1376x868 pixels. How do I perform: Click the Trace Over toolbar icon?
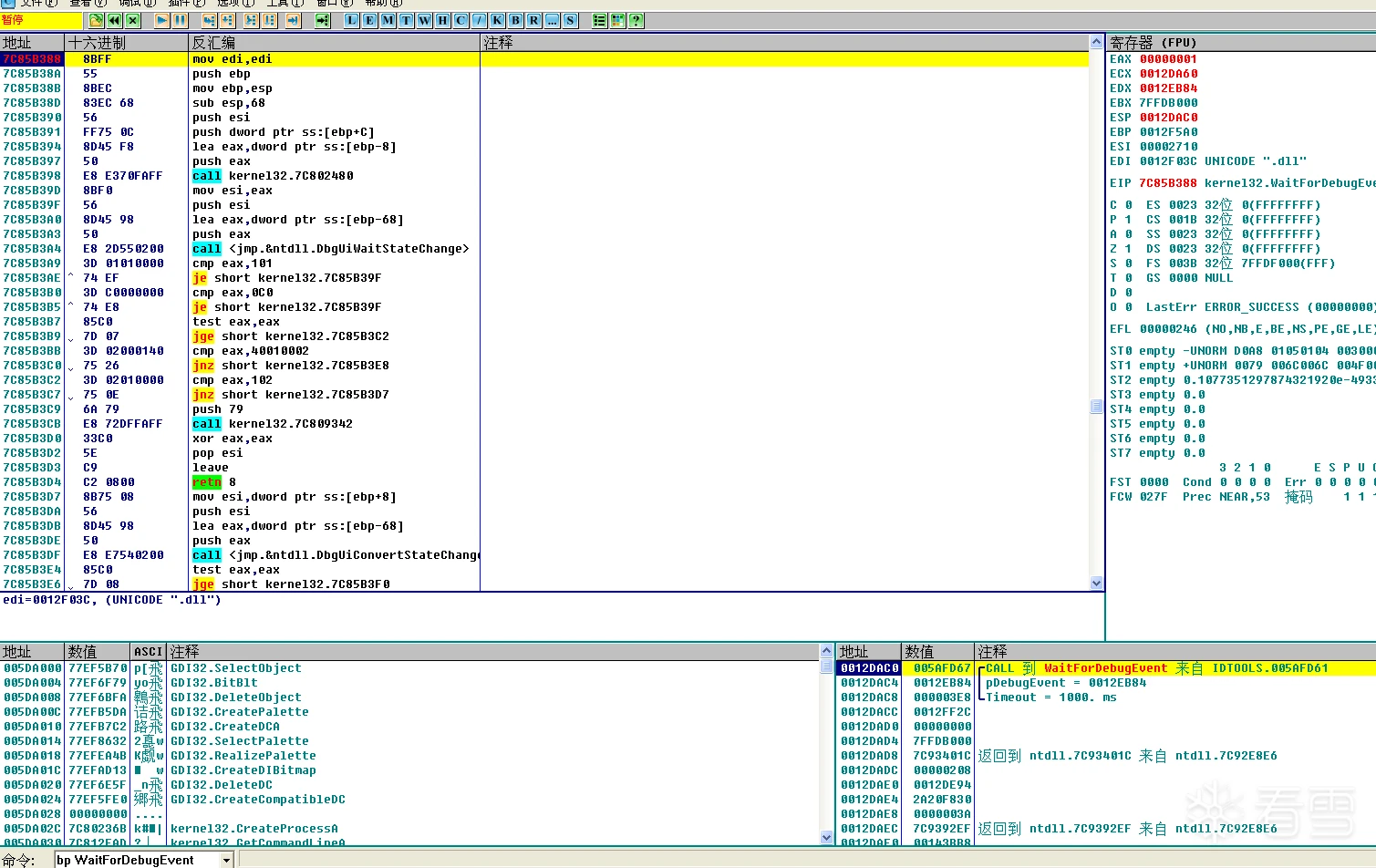(x=269, y=20)
